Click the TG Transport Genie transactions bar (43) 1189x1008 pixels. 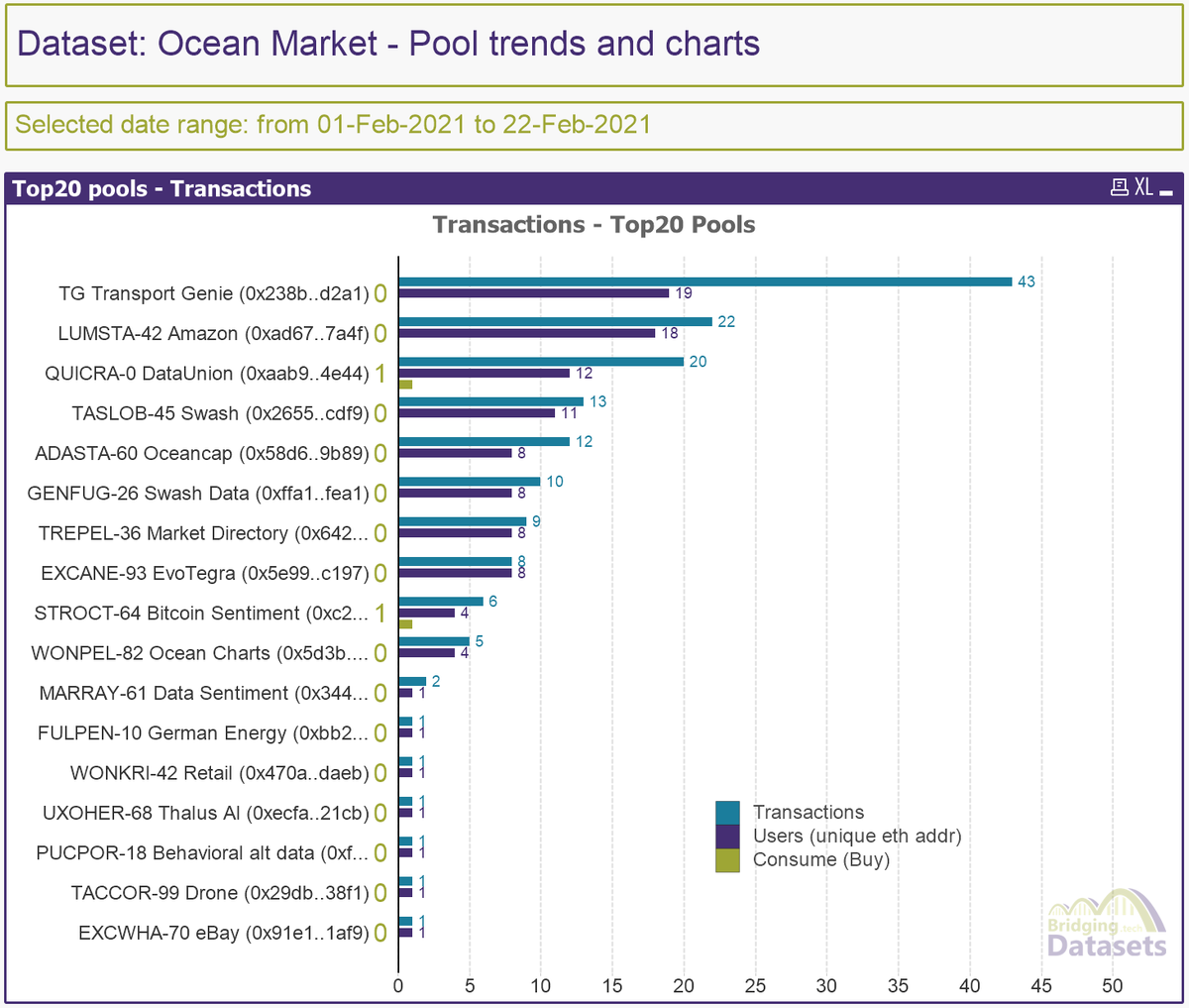(705, 281)
